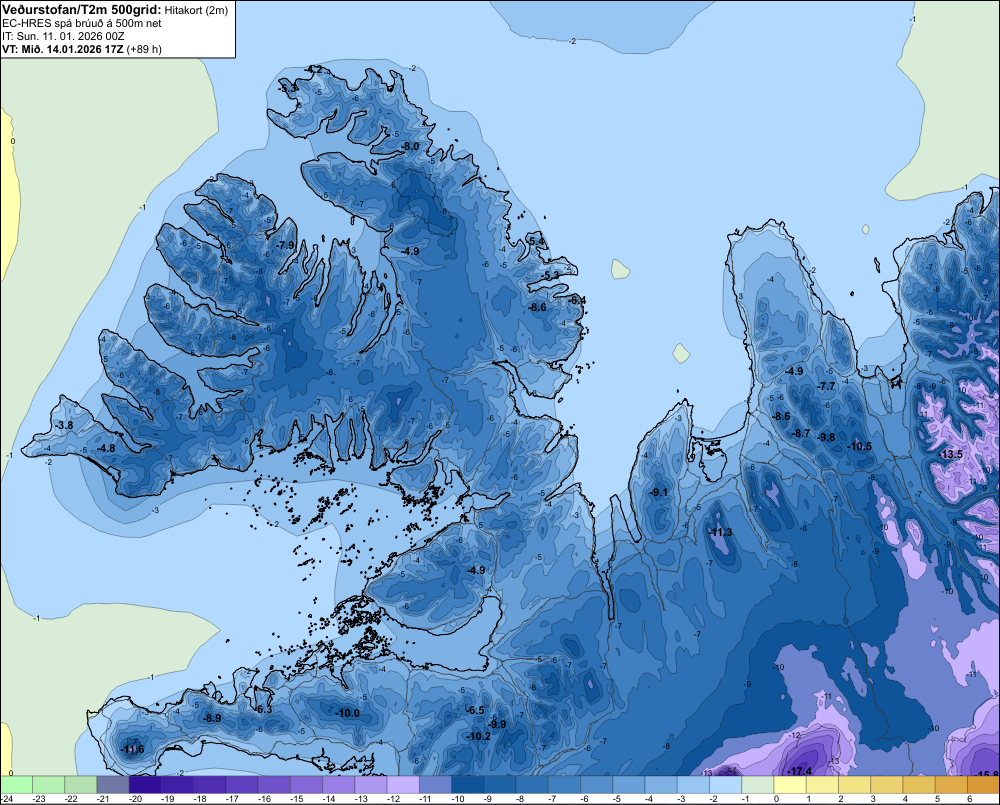The width and height of the screenshot is (1000, 805).
Task: Click the western reading -3.8
Action: tap(64, 425)
